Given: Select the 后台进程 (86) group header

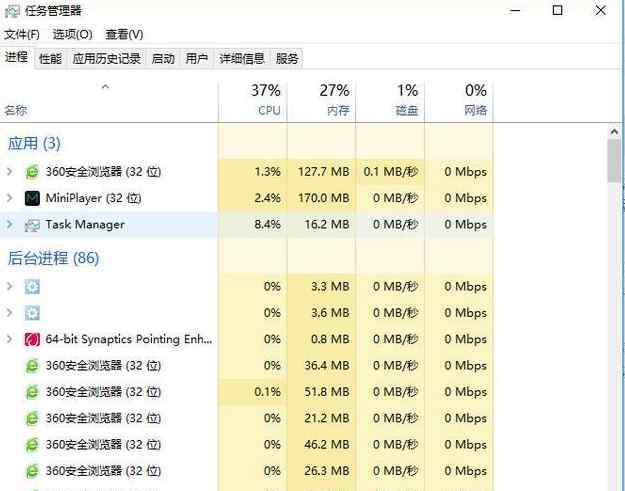Looking at the screenshot, I should [x=53, y=258].
